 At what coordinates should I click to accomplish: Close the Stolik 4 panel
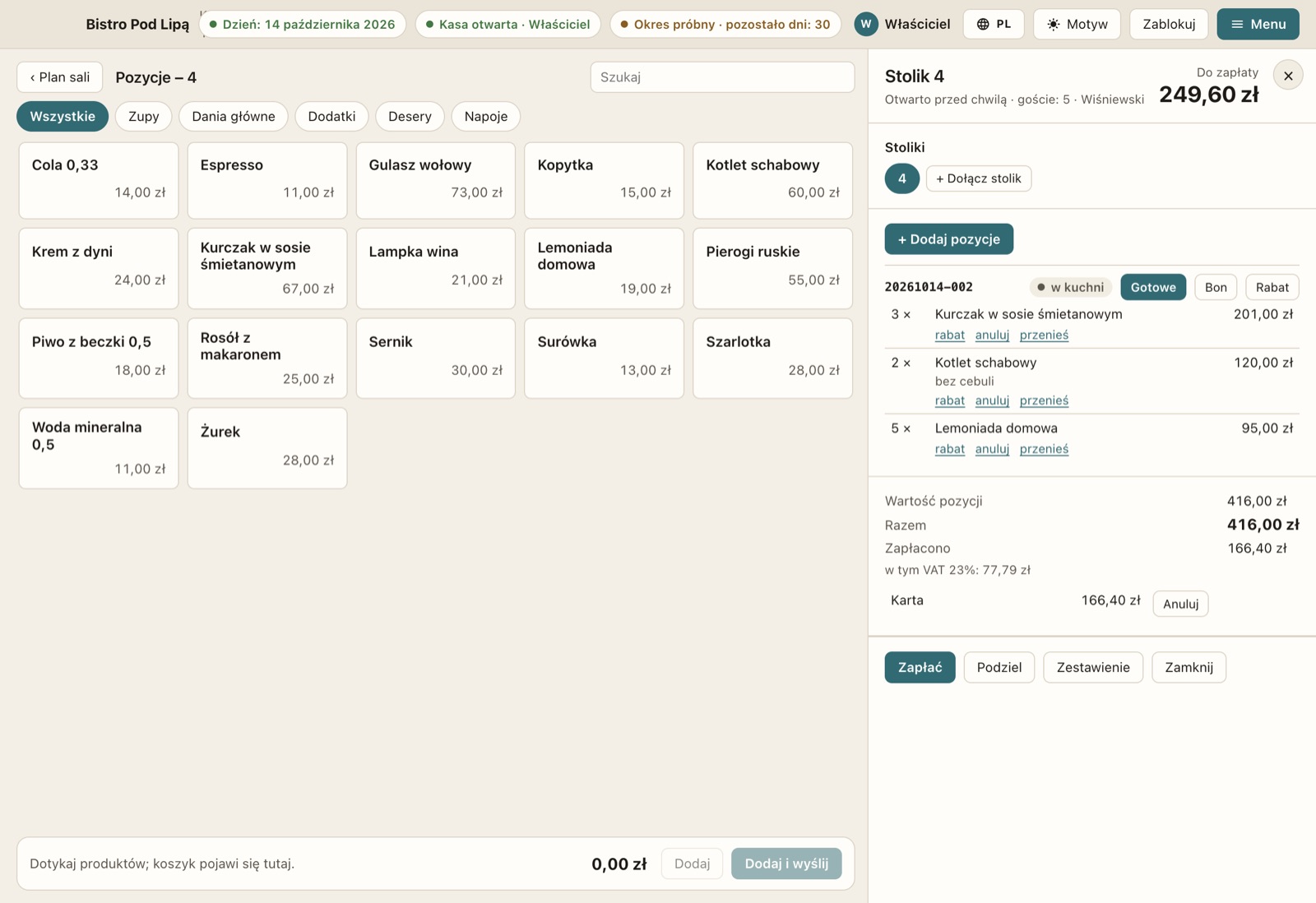[x=1288, y=76]
